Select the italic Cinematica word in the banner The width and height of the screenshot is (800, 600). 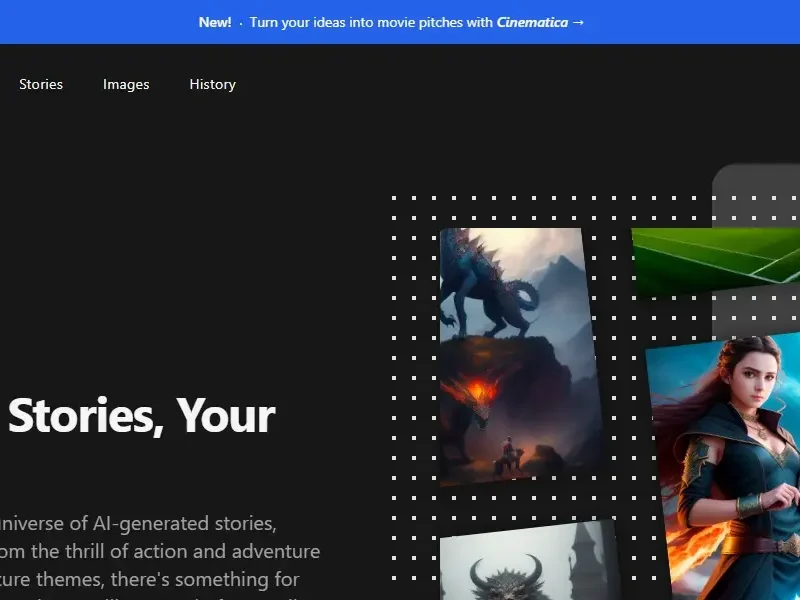pyautogui.click(x=532, y=22)
